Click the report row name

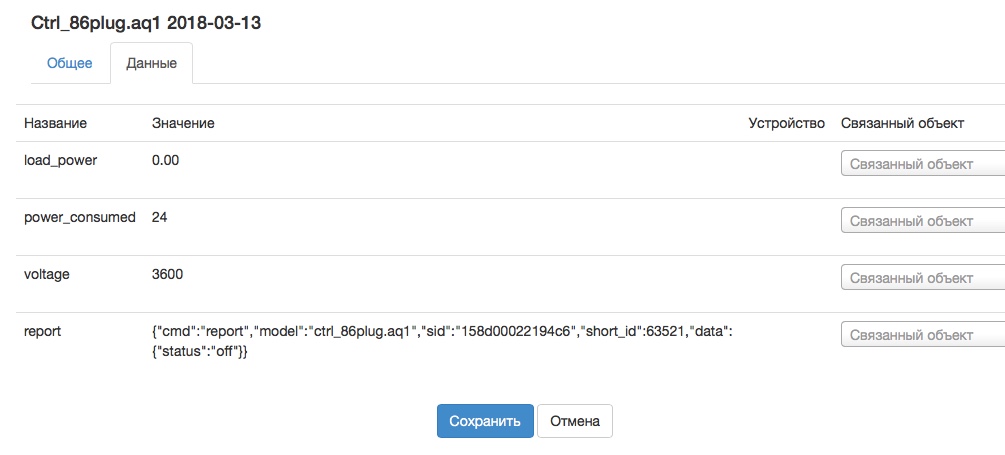42,331
